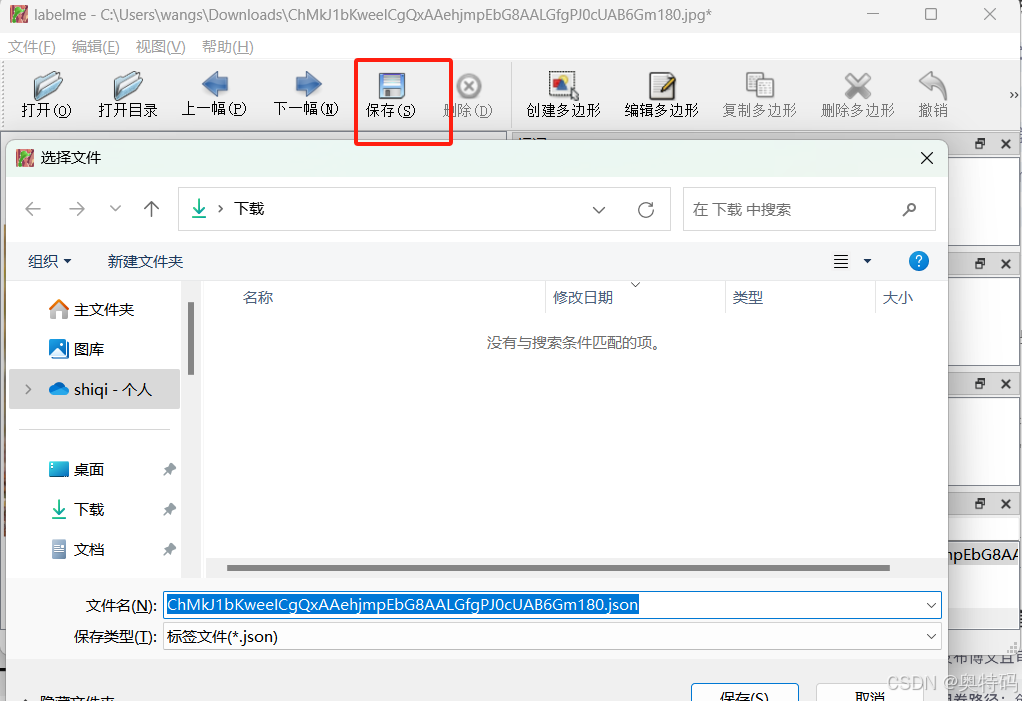The image size is (1022, 701).
Task: Click the view layout list icon
Action: point(841,261)
